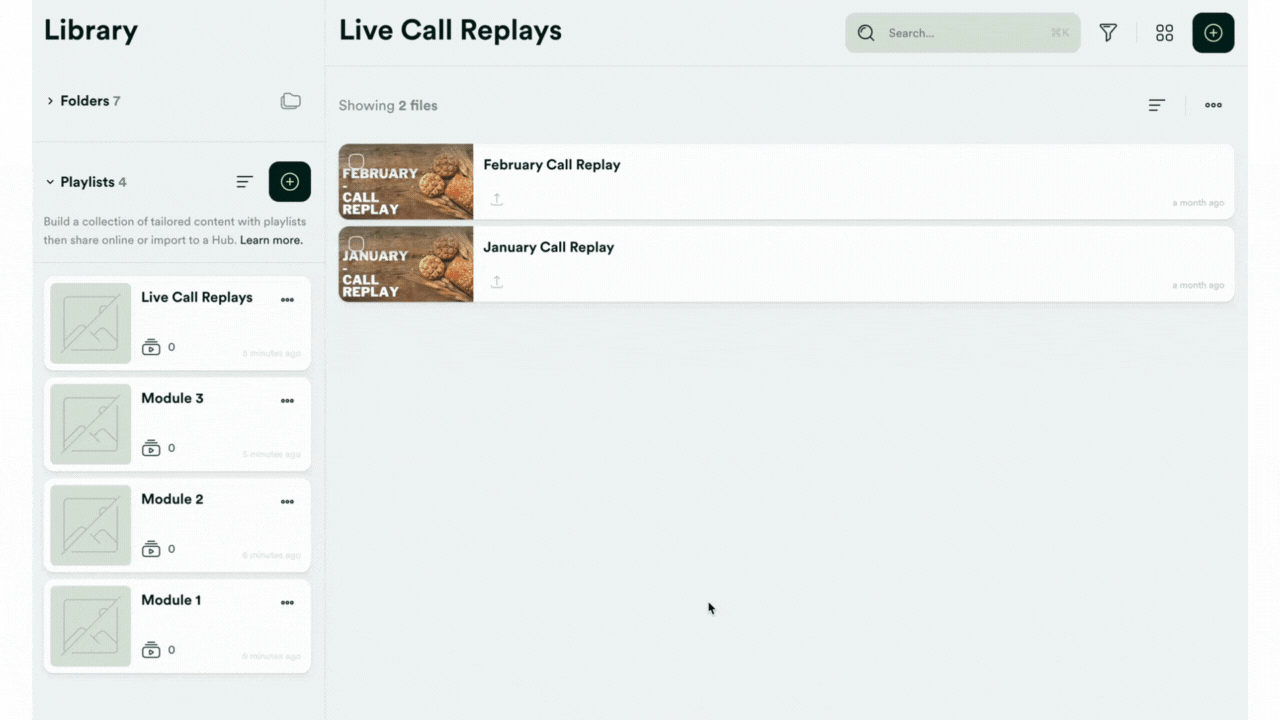Viewport: 1280px width, 720px height.
Task: Switch to grid view icon
Action: (1164, 33)
